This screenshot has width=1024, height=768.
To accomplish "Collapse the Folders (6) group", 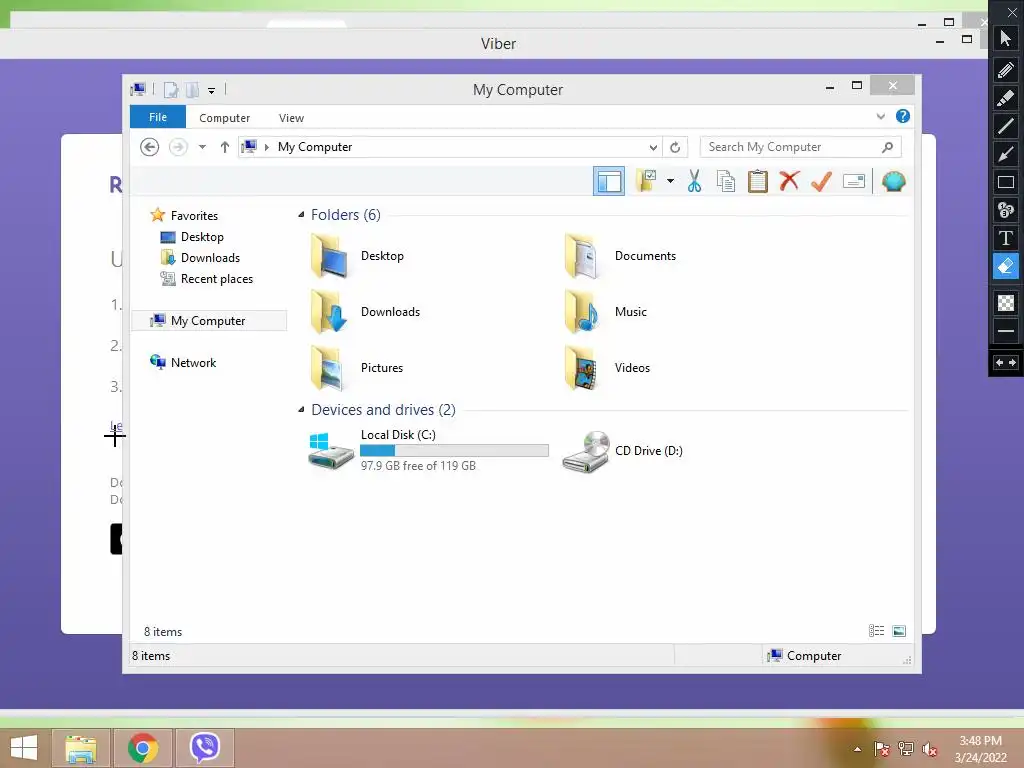I will tap(301, 215).
